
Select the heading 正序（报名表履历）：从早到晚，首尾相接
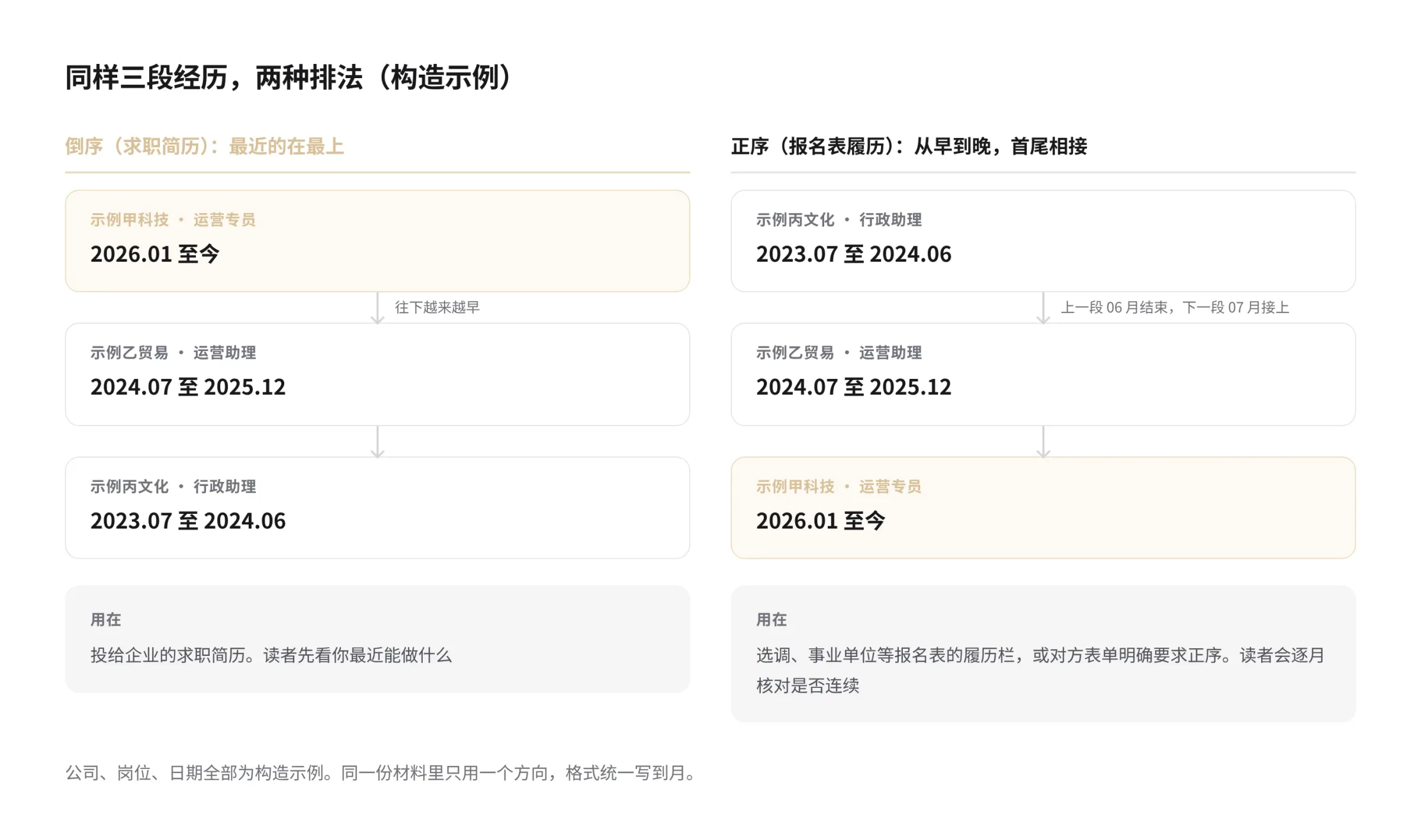[909, 146]
